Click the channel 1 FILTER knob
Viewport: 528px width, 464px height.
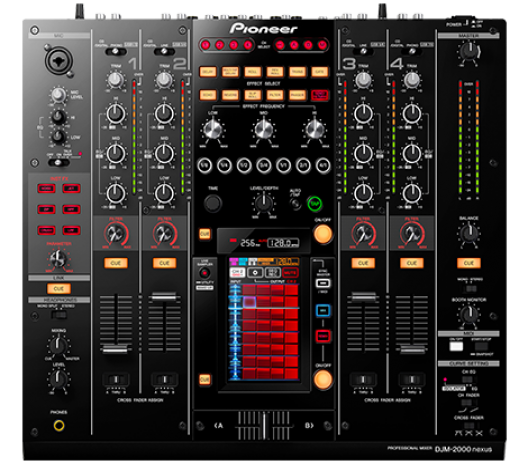pyautogui.click(x=116, y=234)
